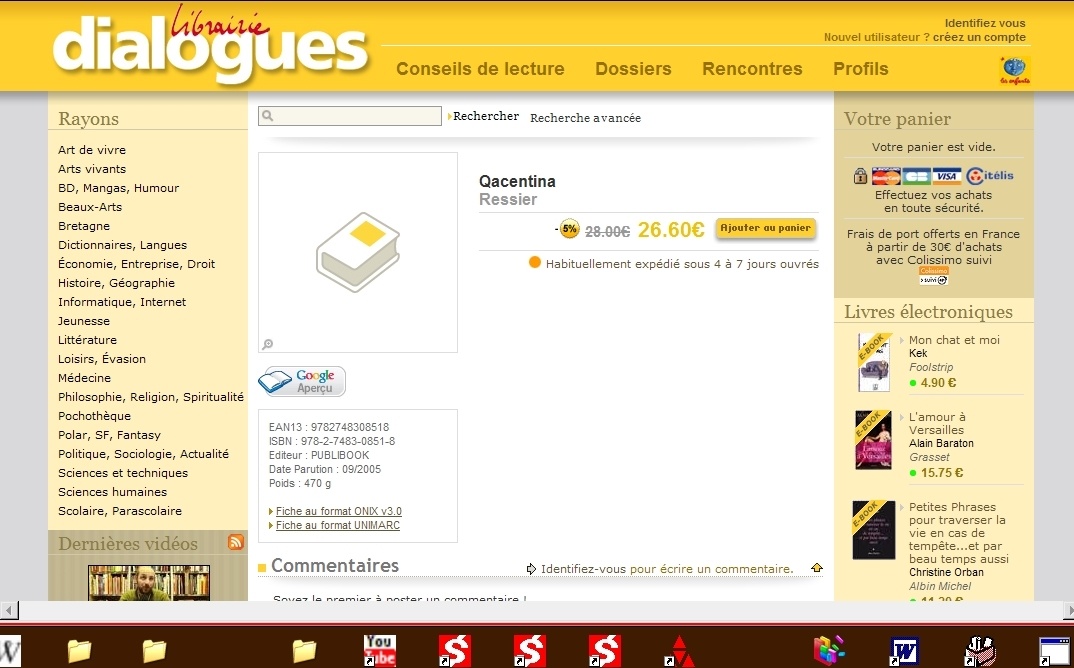Open Recherche avancée
The height and width of the screenshot is (668, 1074).
[x=586, y=118]
